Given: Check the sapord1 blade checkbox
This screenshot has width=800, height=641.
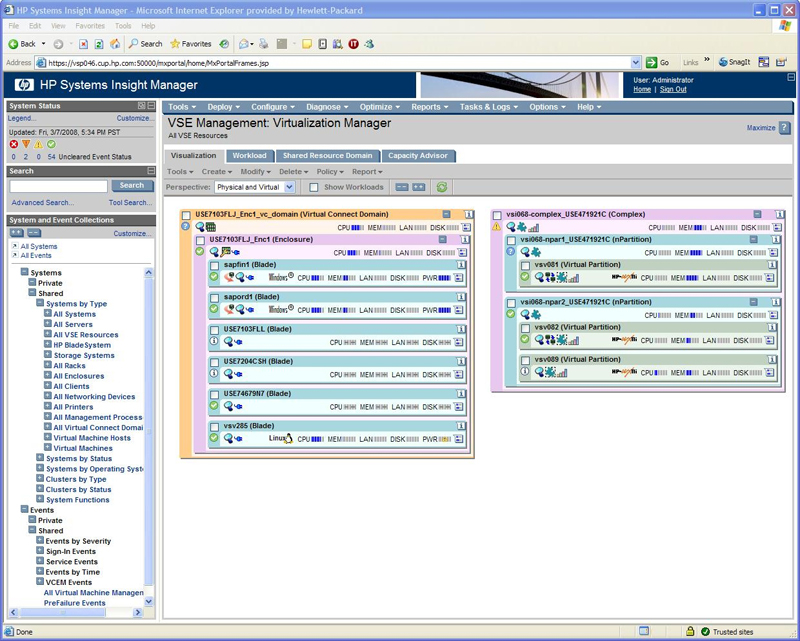Looking at the screenshot, I should point(215,298).
